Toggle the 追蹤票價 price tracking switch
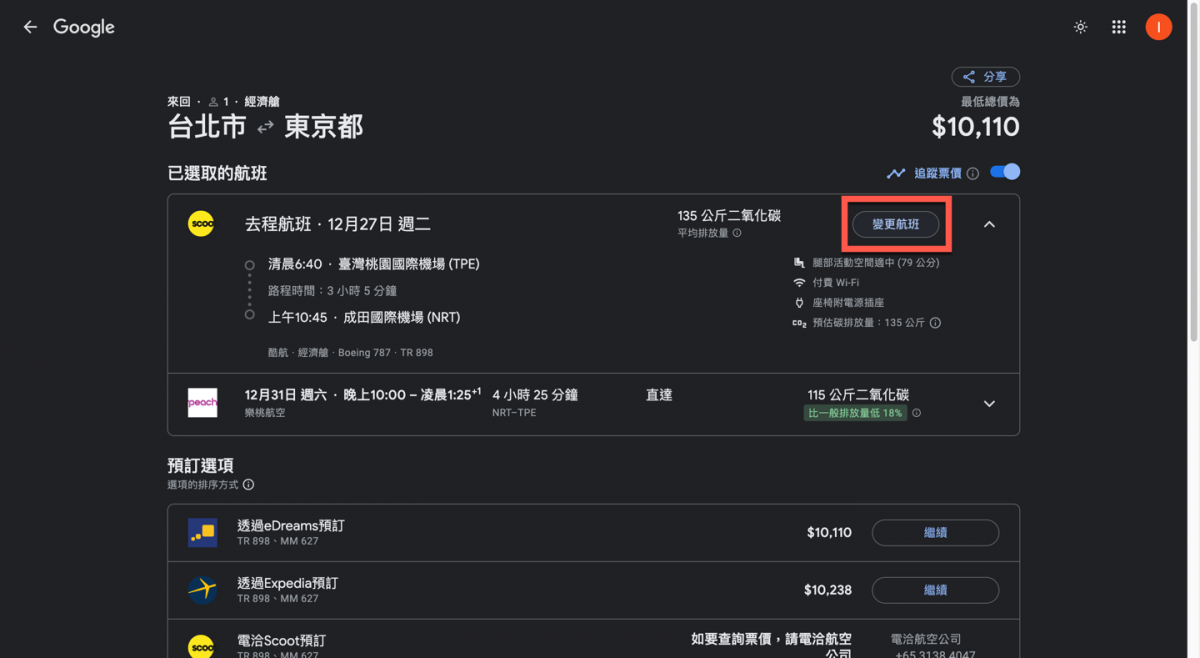The image size is (1200, 658). click(x=1005, y=173)
